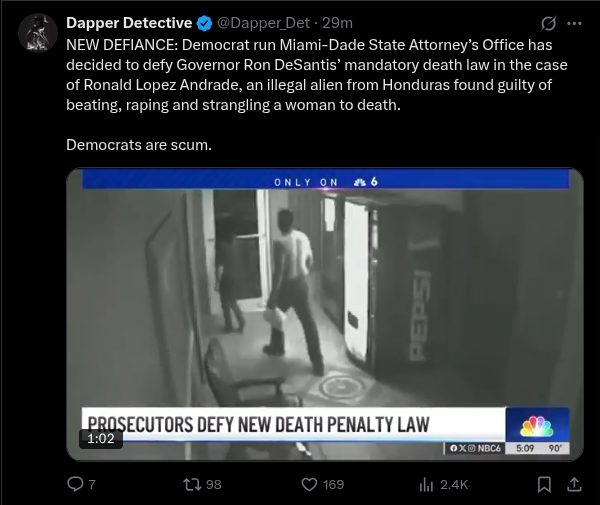This screenshot has height=505, width=600.
Task: Bookmark this post
Action: 544,485
